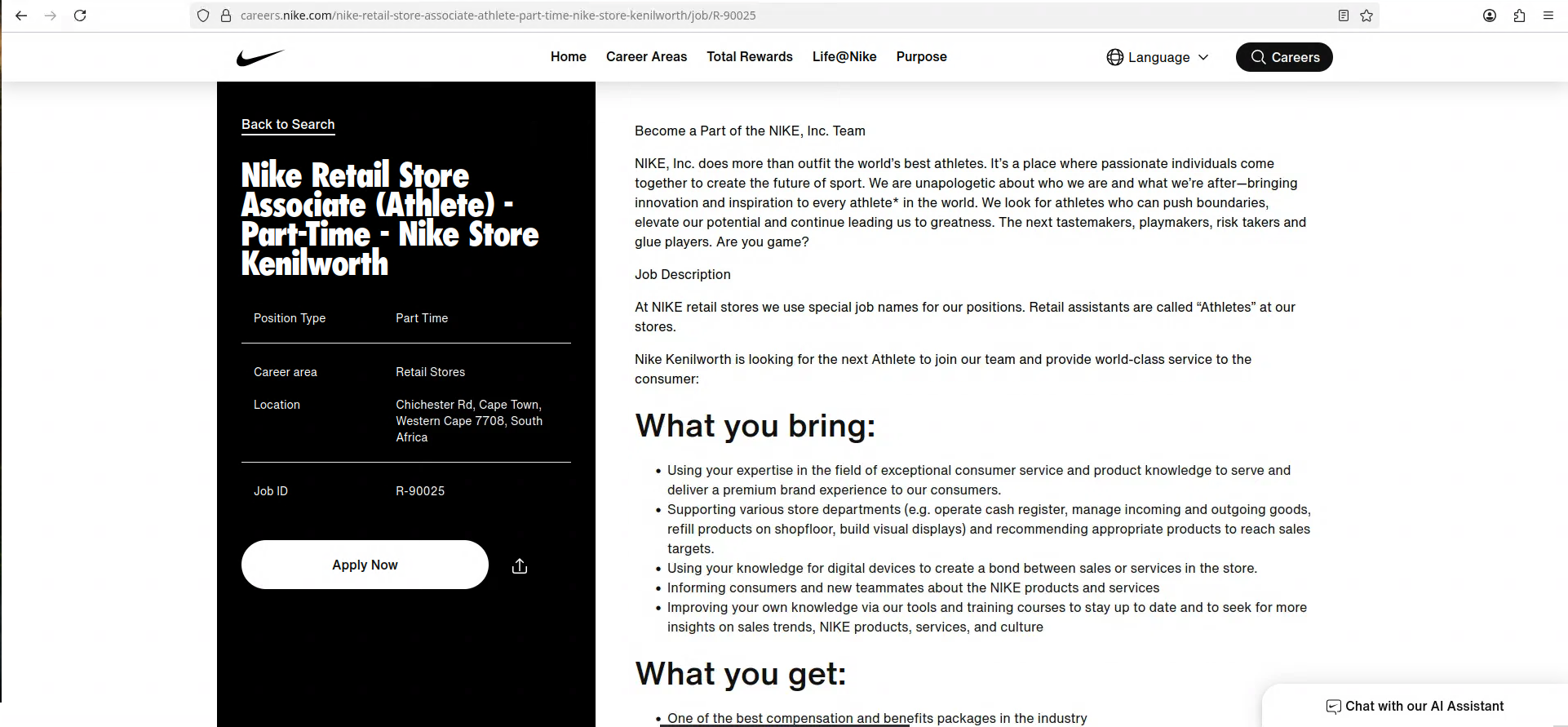Click the Retail Stores career area value
Screen dimensions: 1568x727
click(430, 372)
